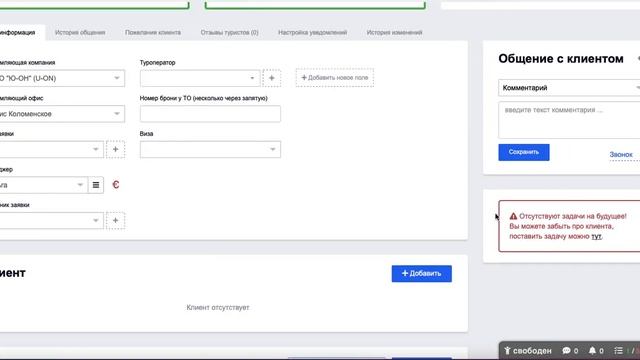Expand the заявки dropdown list

coord(51,149)
